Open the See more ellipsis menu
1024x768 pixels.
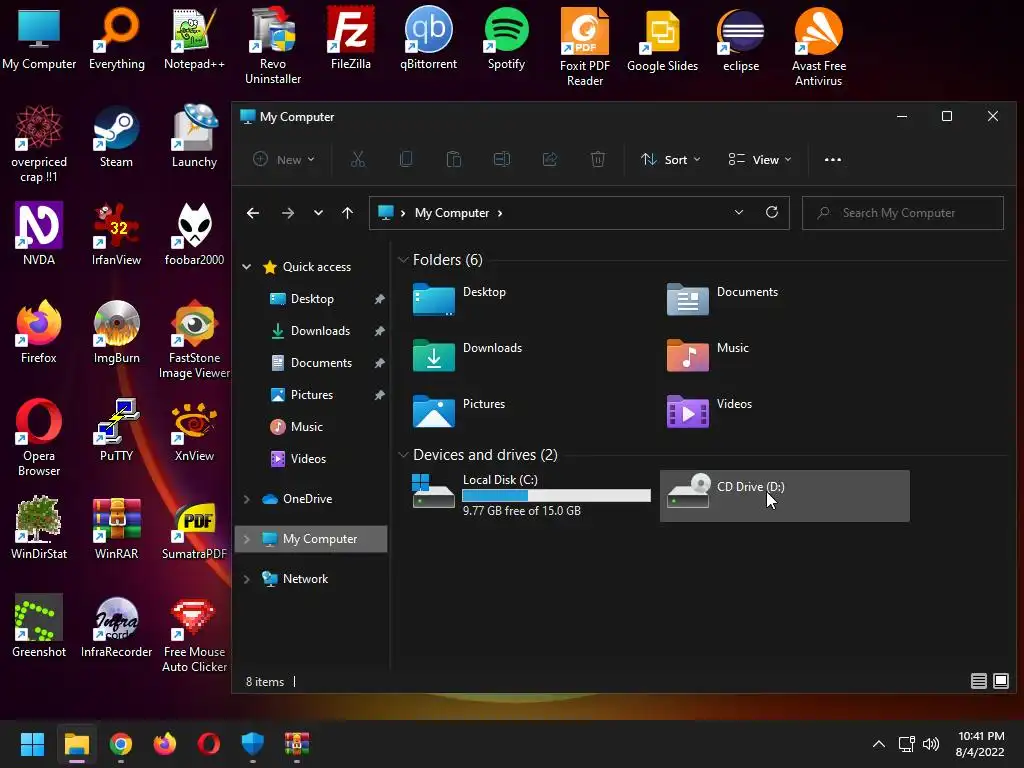833,159
